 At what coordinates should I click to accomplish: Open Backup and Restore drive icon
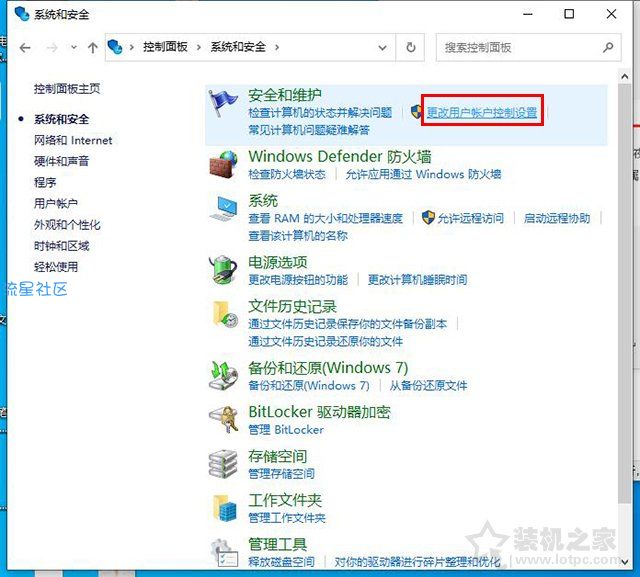[x=223, y=375]
